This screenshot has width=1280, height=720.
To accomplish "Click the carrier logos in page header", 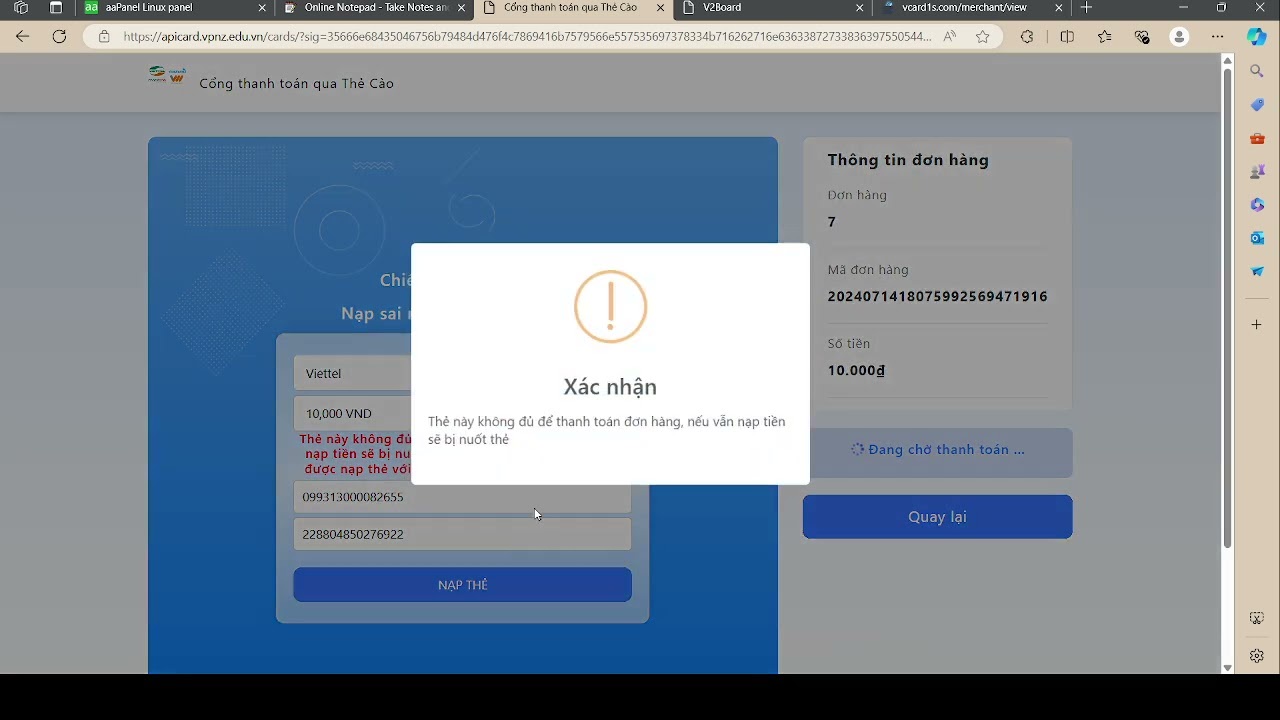I will [x=167, y=75].
